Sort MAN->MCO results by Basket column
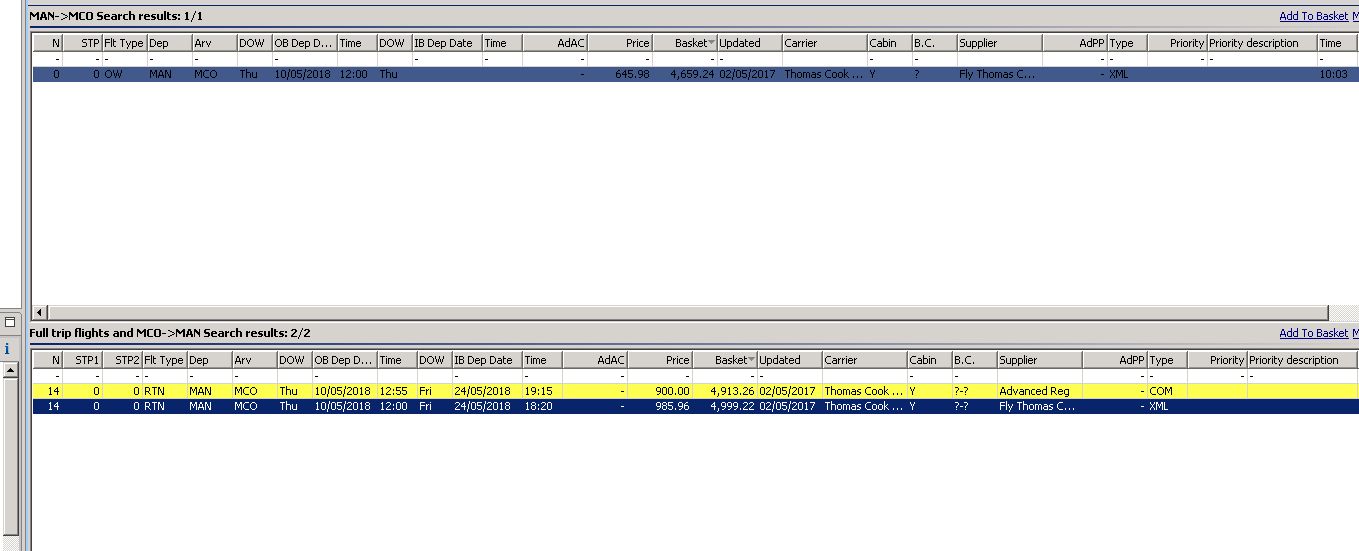Viewport: 1359px width, 551px height. pos(686,43)
